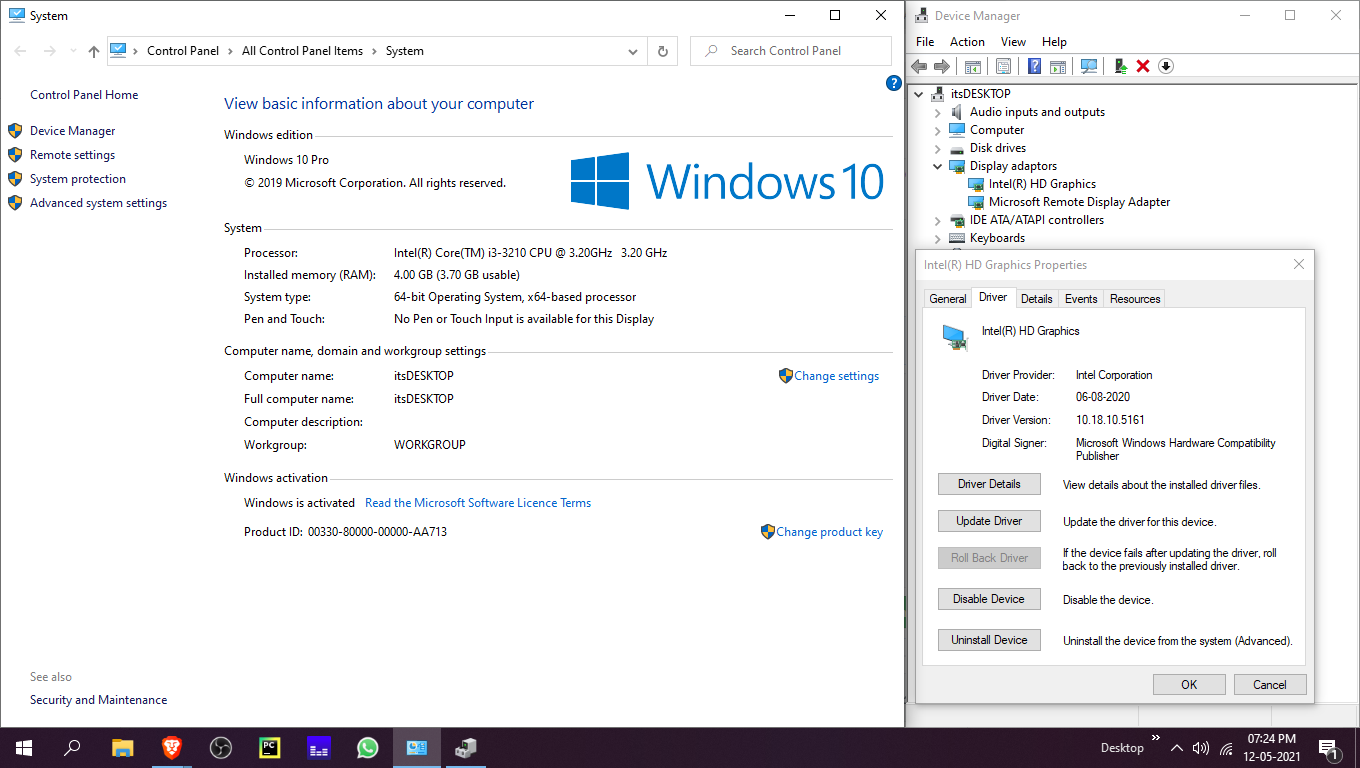
Task: Click the volume speaker tray icon
Action: click(x=1200, y=748)
